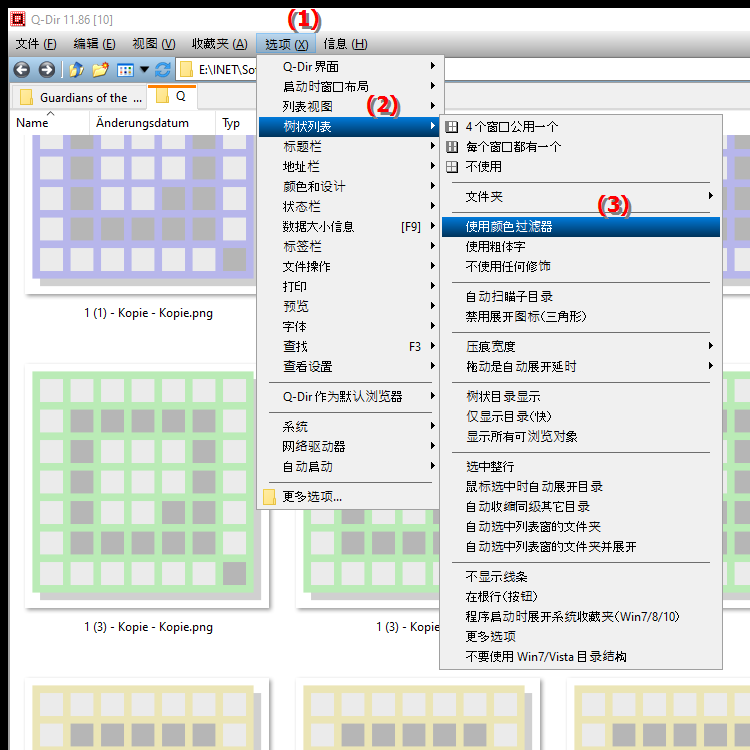Expand the 文件夹 submenu entry
This screenshot has height=750, width=750.
click(x=580, y=197)
